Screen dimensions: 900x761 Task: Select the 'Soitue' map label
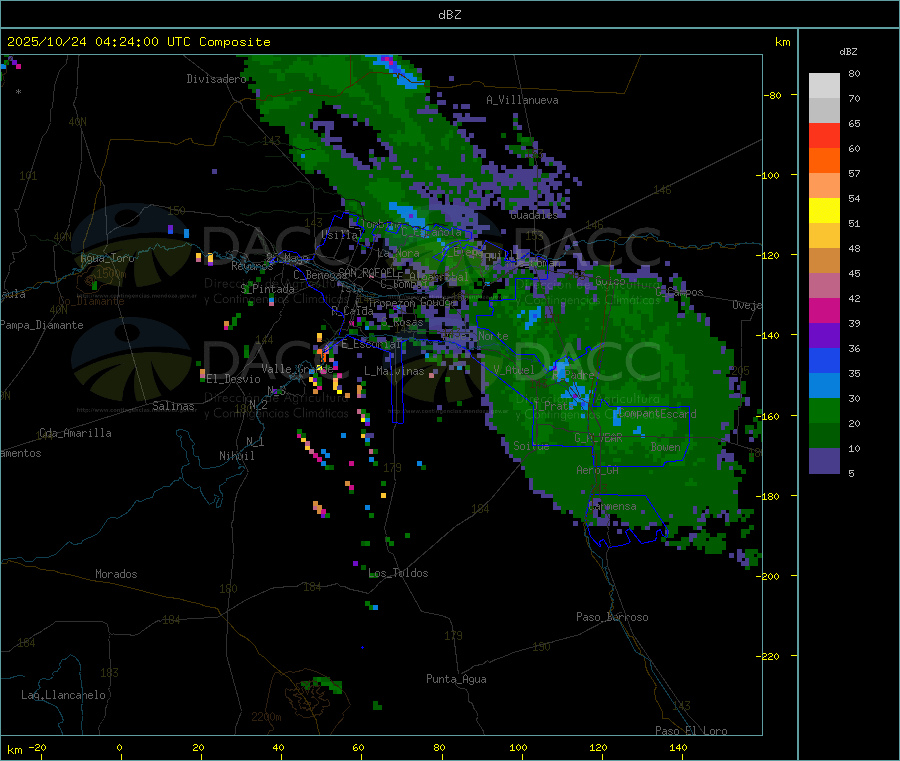pyautogui.click(x=531, y=446)
